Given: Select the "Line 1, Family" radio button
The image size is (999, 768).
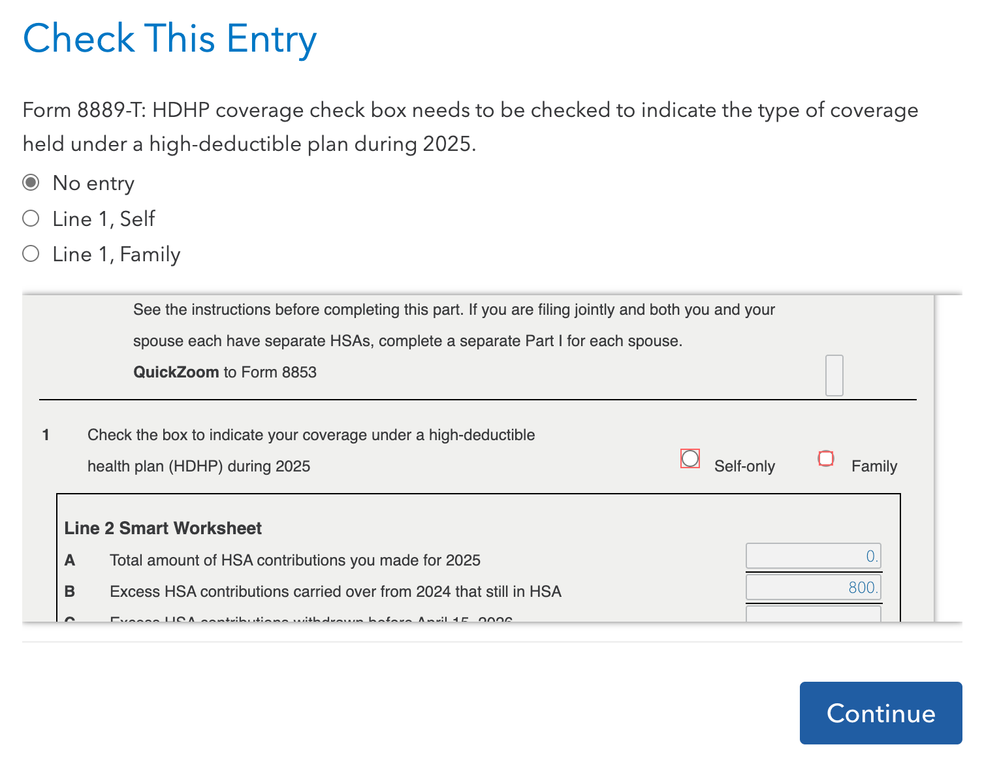Looking at the screenshot, I should pos(30,253).
